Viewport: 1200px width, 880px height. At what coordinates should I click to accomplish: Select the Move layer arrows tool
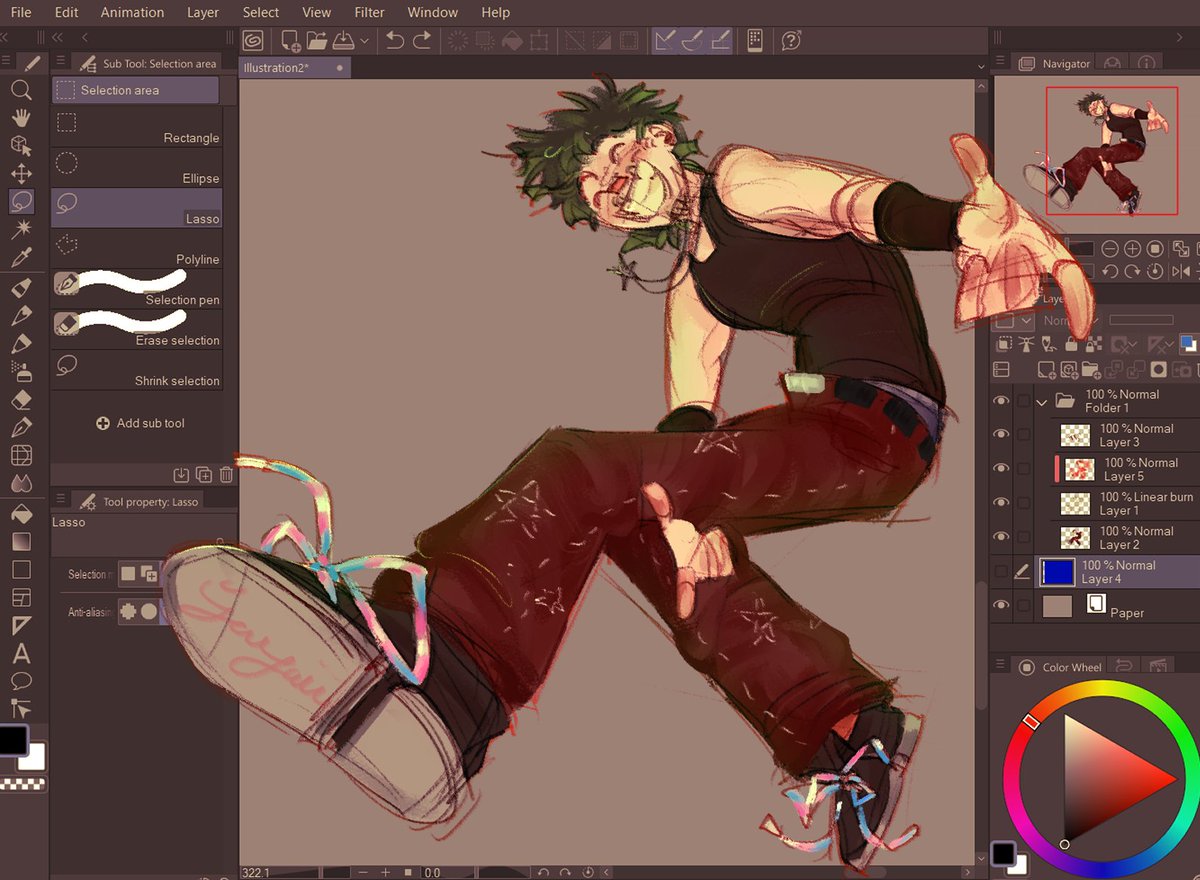pos(21,173)
